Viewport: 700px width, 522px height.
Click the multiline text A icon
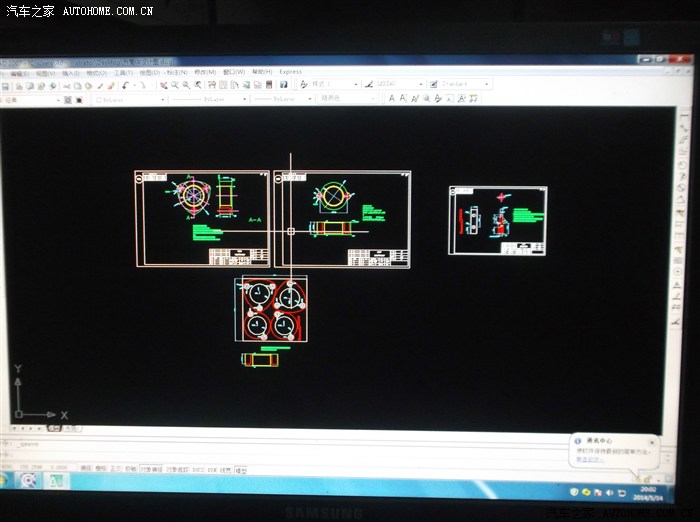(392, 98)
